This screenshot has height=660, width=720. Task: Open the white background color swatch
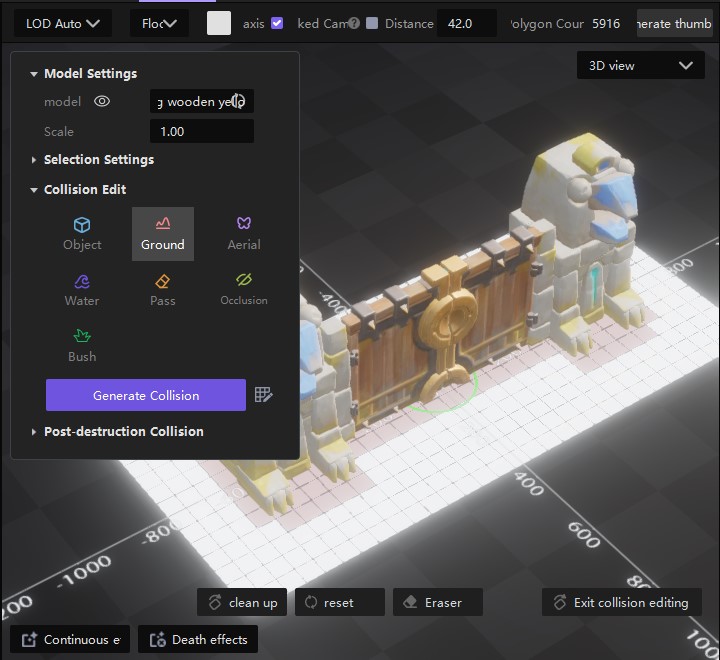(219, 23)
